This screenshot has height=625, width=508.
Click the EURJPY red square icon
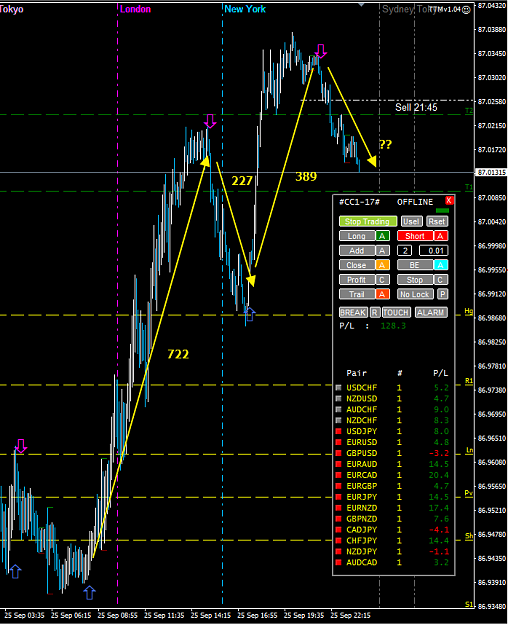[x=339, y=497]
